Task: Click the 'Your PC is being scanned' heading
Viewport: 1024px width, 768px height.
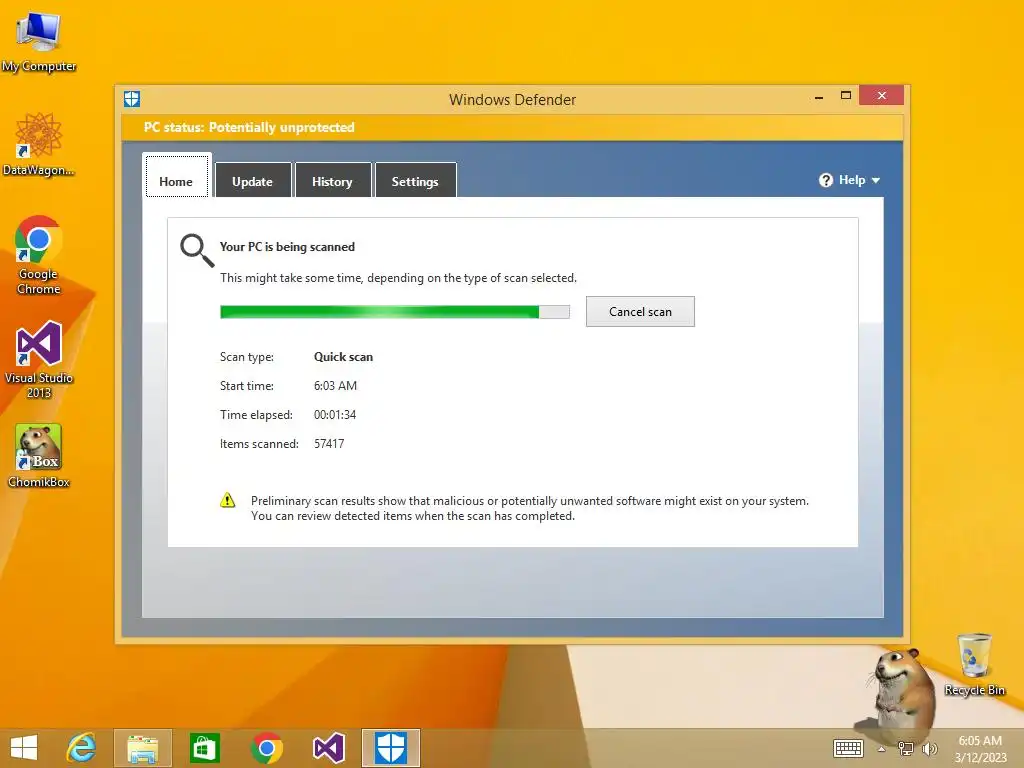Action: (x=287, y=247)
